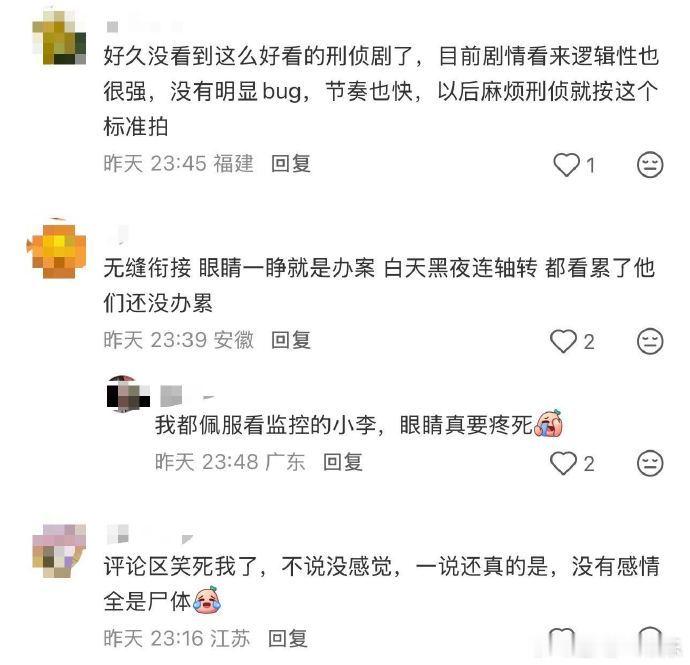
Task: Reply to the Jiangsu comment via 回复
Action: tap(288, 638)
